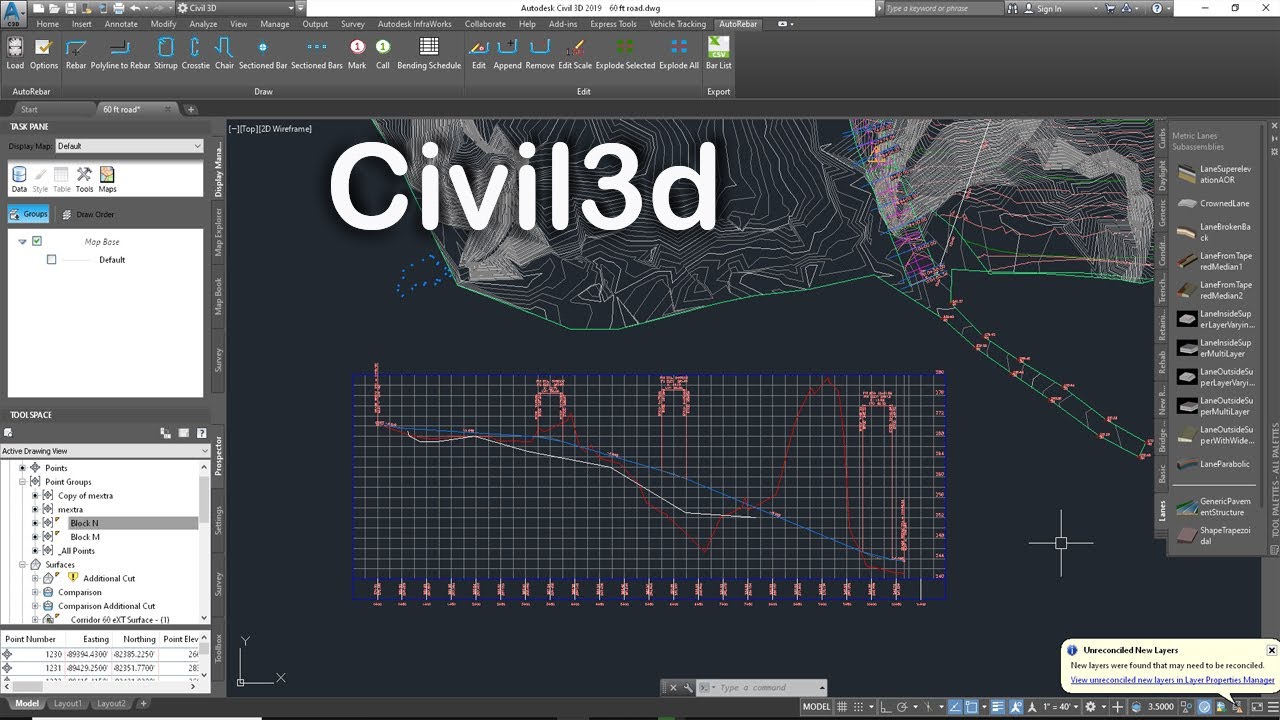Choose the Stirrup tool
Viewport: 1280px width, 720px height.
coord(166,54)
